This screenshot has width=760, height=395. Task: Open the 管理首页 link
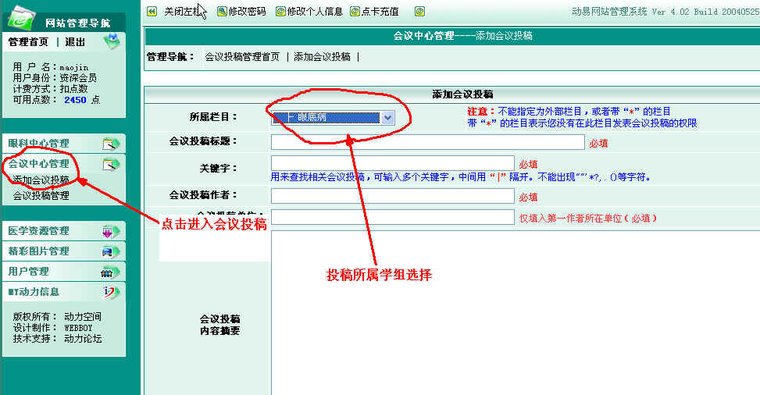[29, 42]
